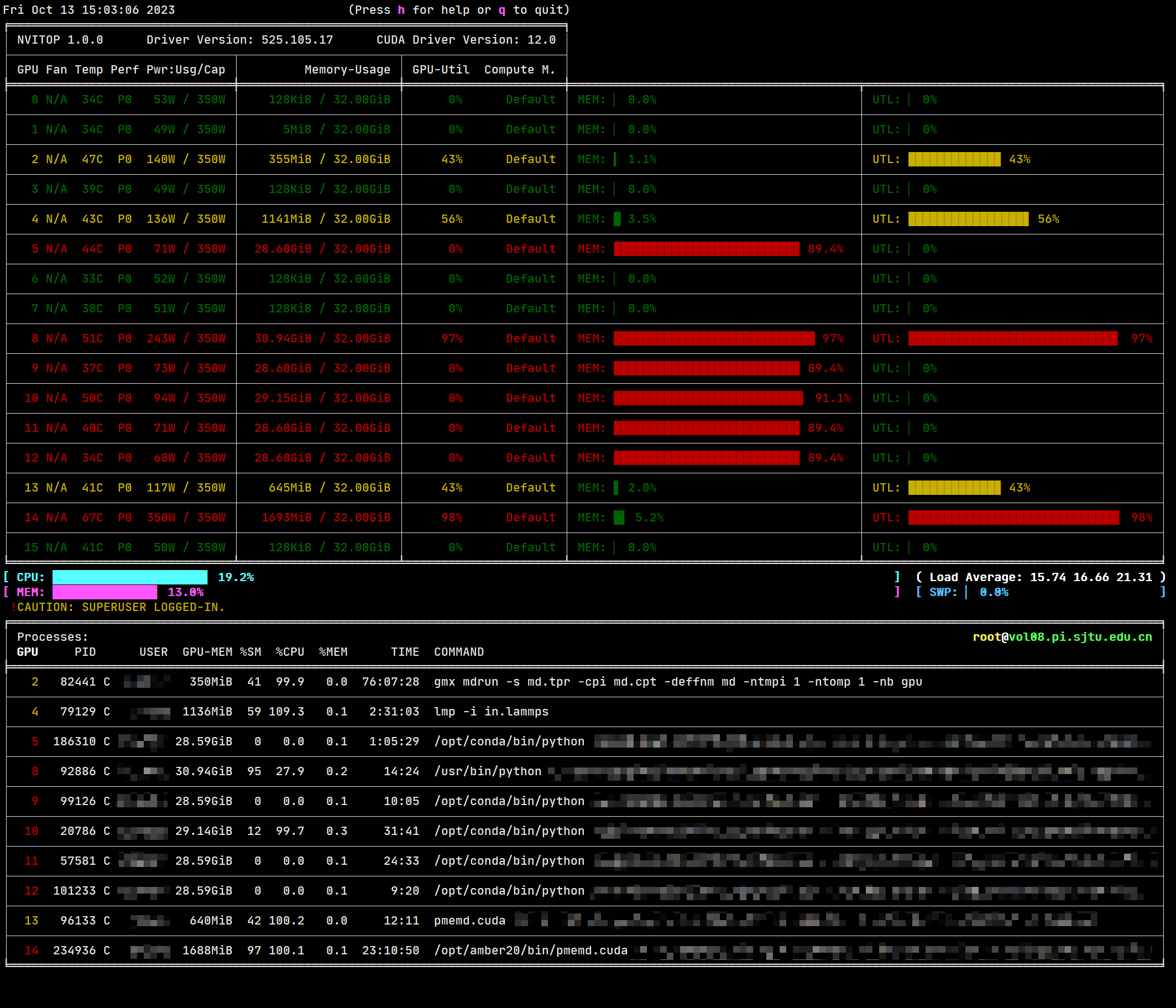This screenshot has width=1176, height=1008.
Task: Click the 'h' help key hint
Action: coord(401,10)
